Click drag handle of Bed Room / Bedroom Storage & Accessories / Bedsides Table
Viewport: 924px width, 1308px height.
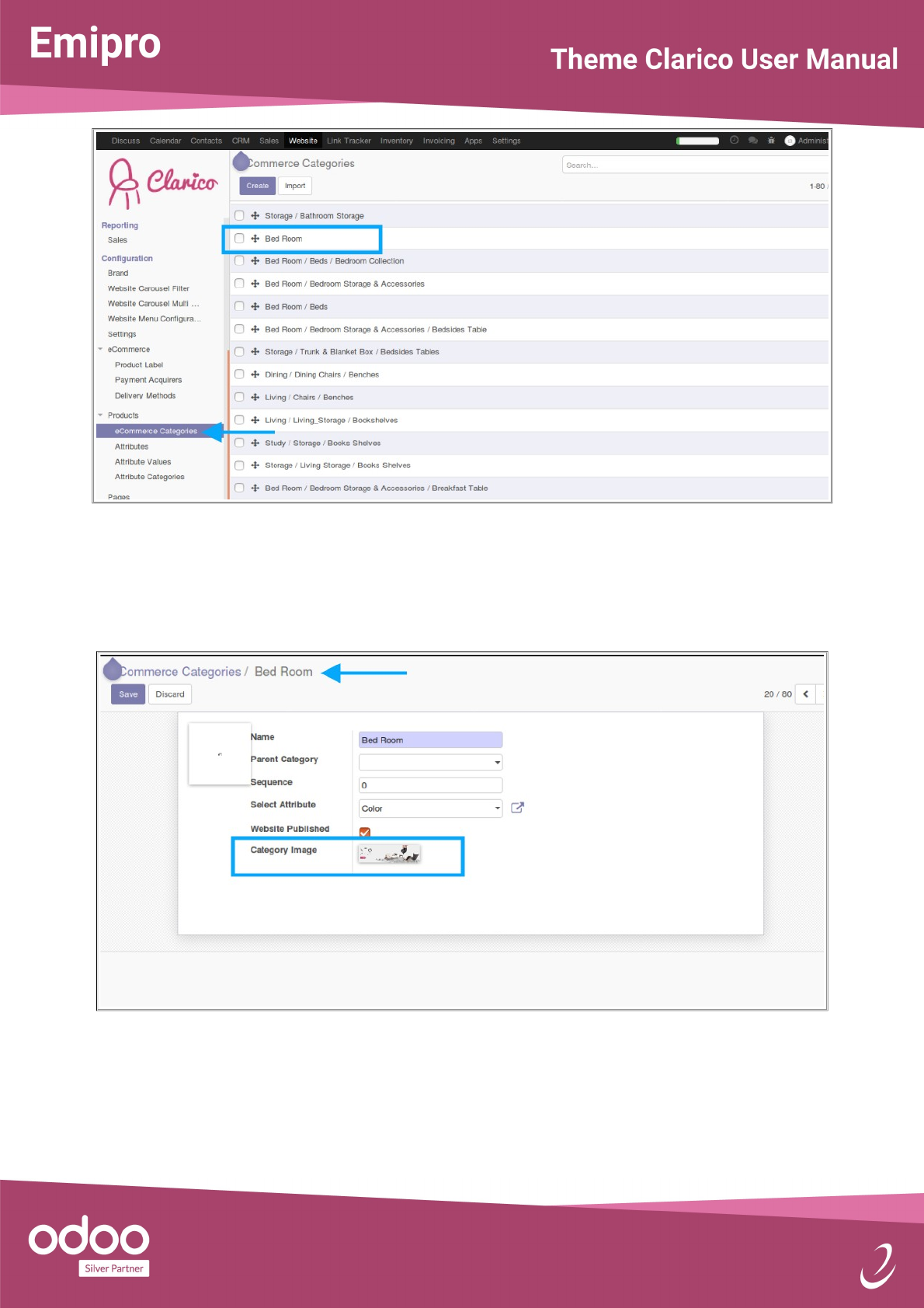255,329
